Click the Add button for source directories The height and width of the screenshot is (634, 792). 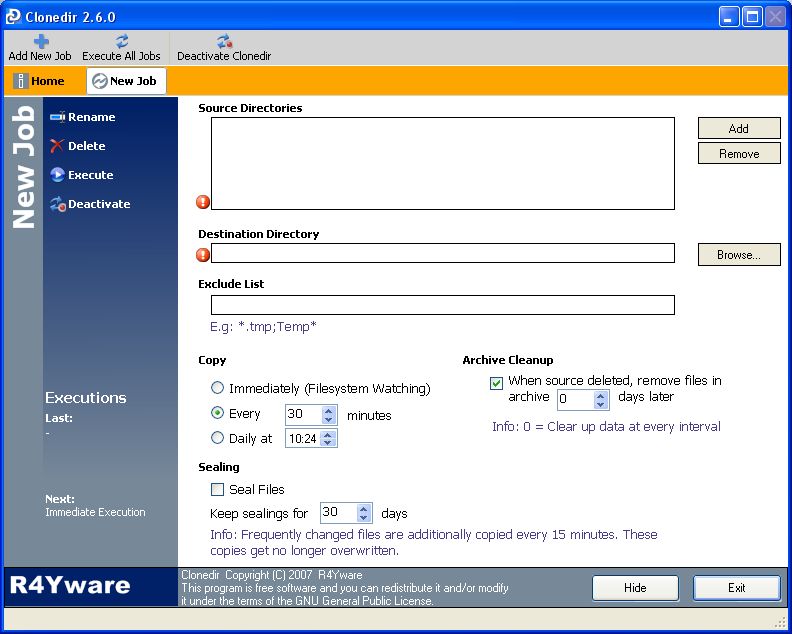click(739, 129)
